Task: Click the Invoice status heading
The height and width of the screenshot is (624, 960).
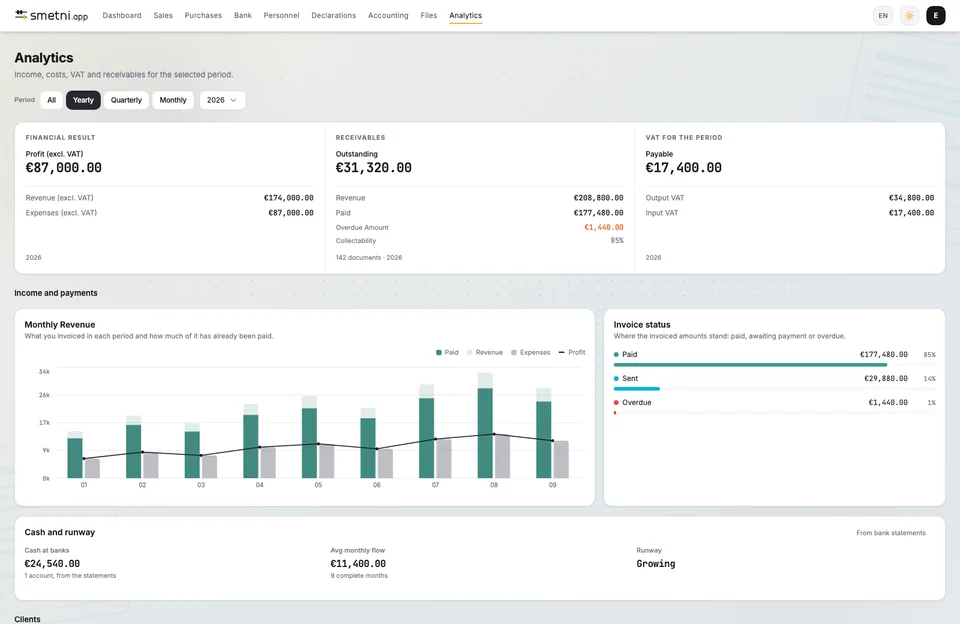Action: [642, 325]
